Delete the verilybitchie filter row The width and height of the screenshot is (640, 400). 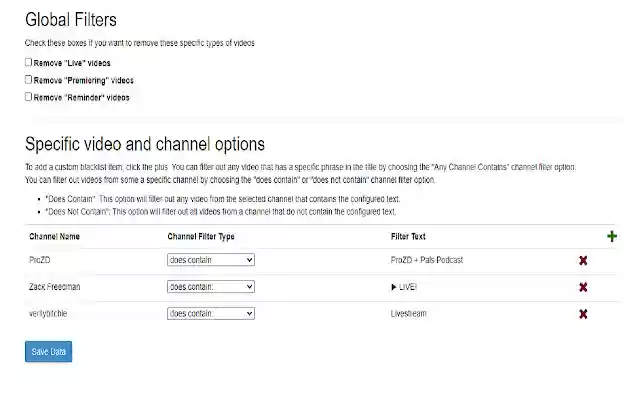pos(583,314)
